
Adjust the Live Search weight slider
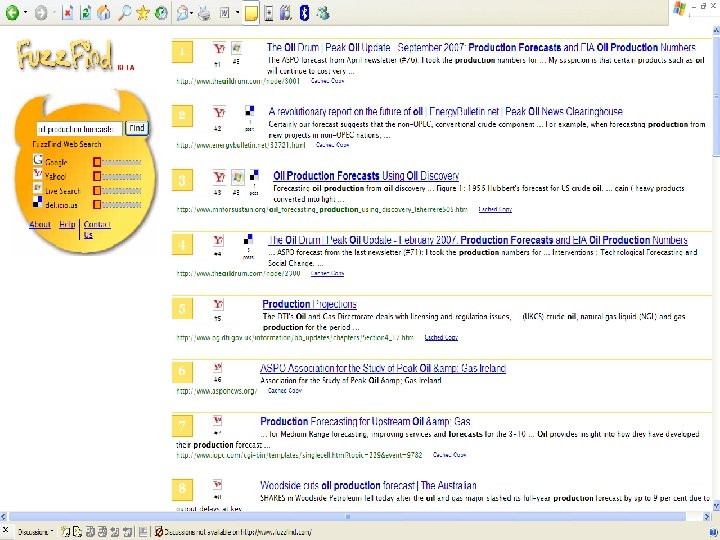tap(117, 191)
